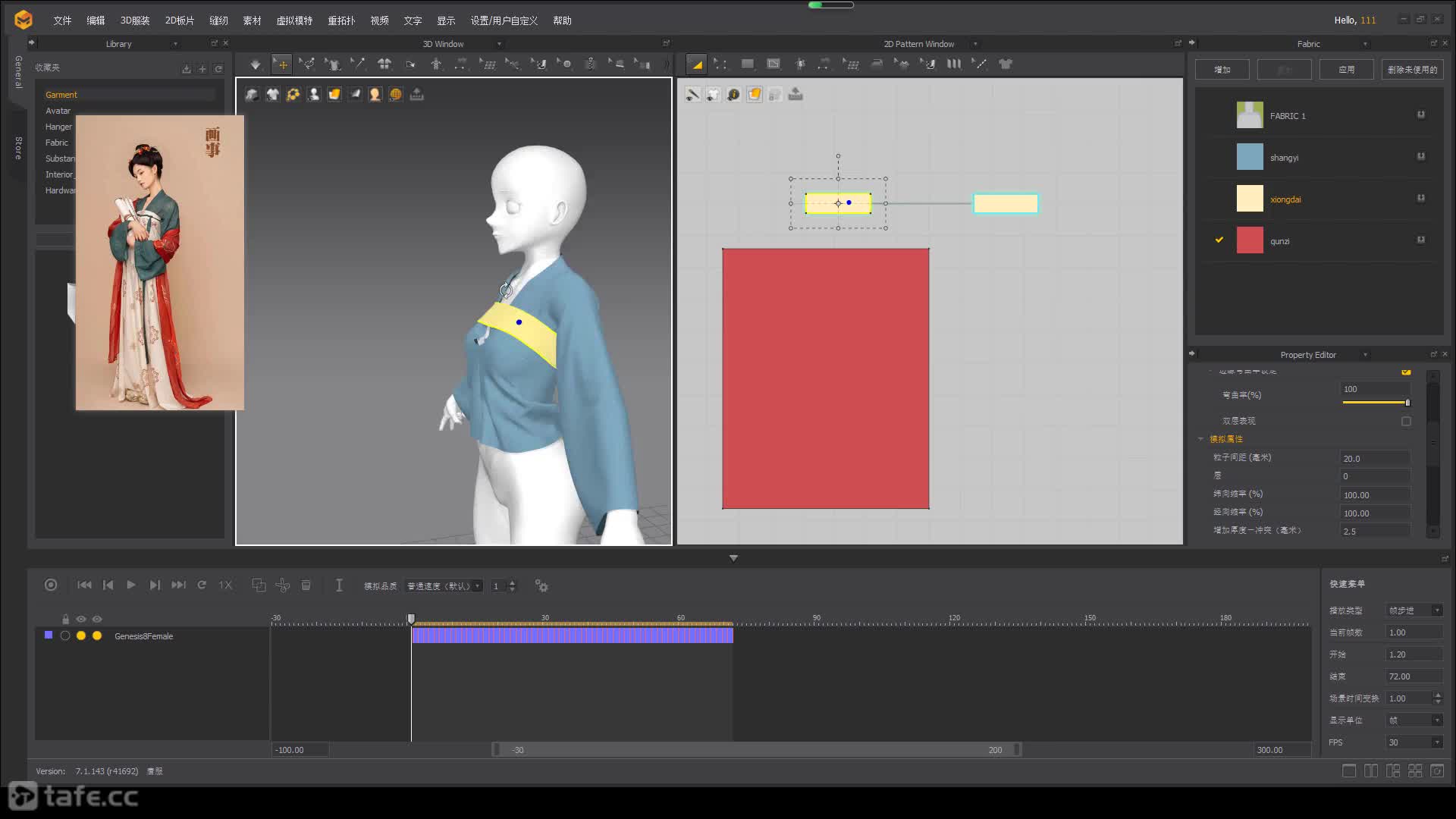This screenshot has width=1456, height=819.
Task: Select the highlighted Edit Pattern tool in 2D toolbar
Action: point(696,64)
